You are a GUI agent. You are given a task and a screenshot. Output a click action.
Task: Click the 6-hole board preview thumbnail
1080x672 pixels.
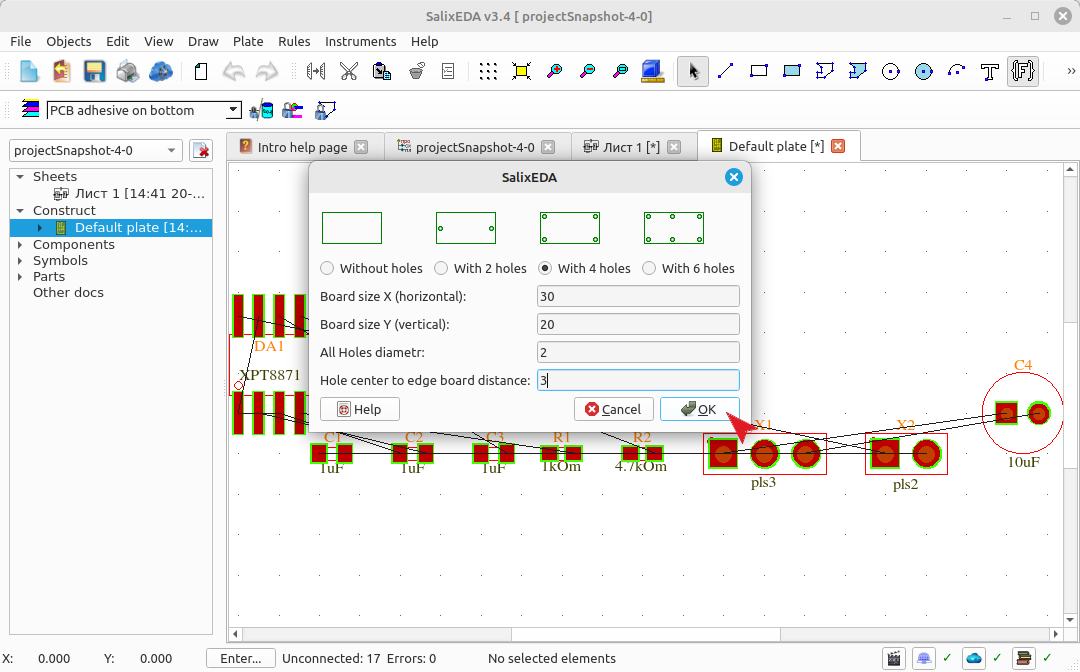[674, 228]
